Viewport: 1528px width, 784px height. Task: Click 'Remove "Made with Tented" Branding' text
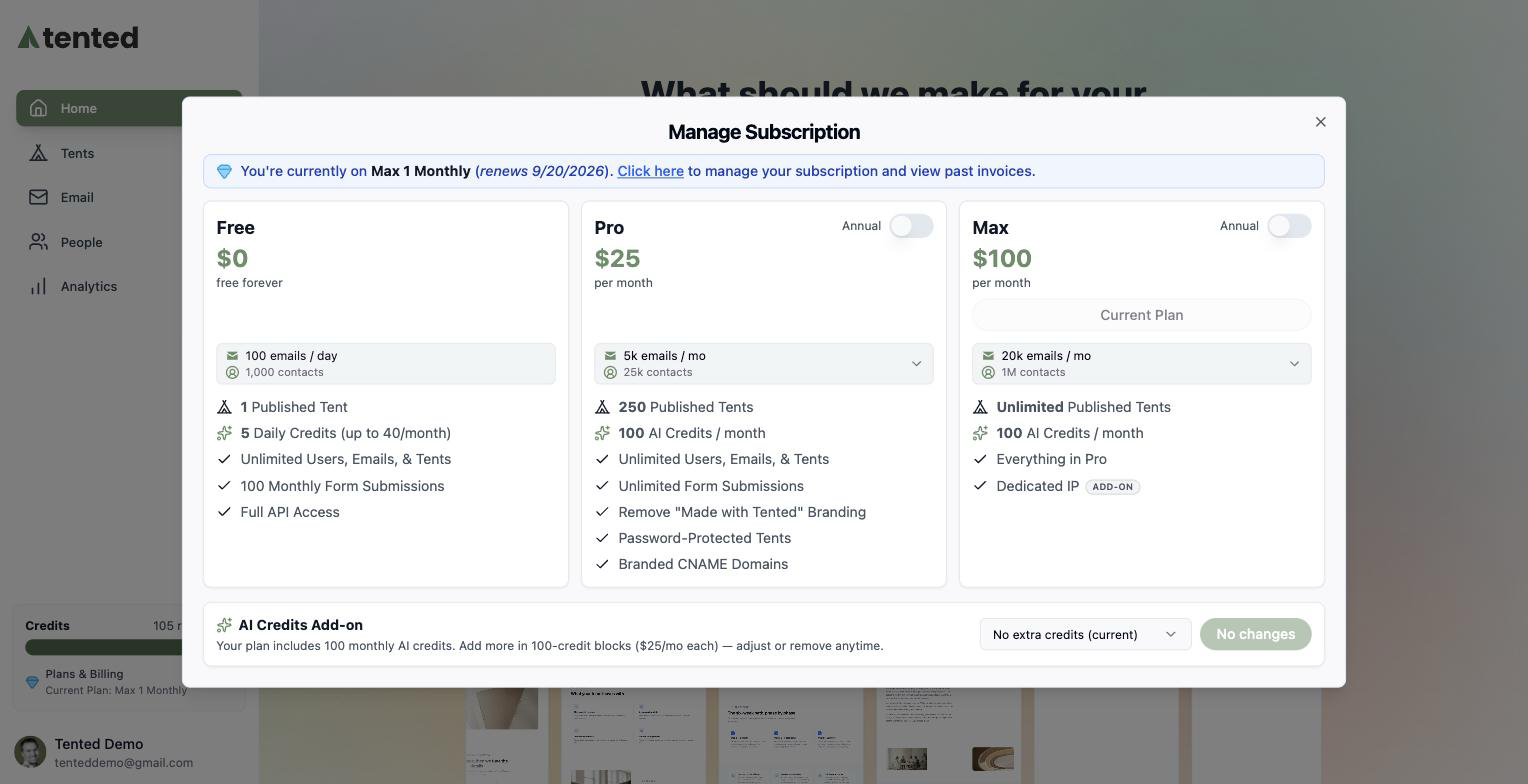[742, 512]
